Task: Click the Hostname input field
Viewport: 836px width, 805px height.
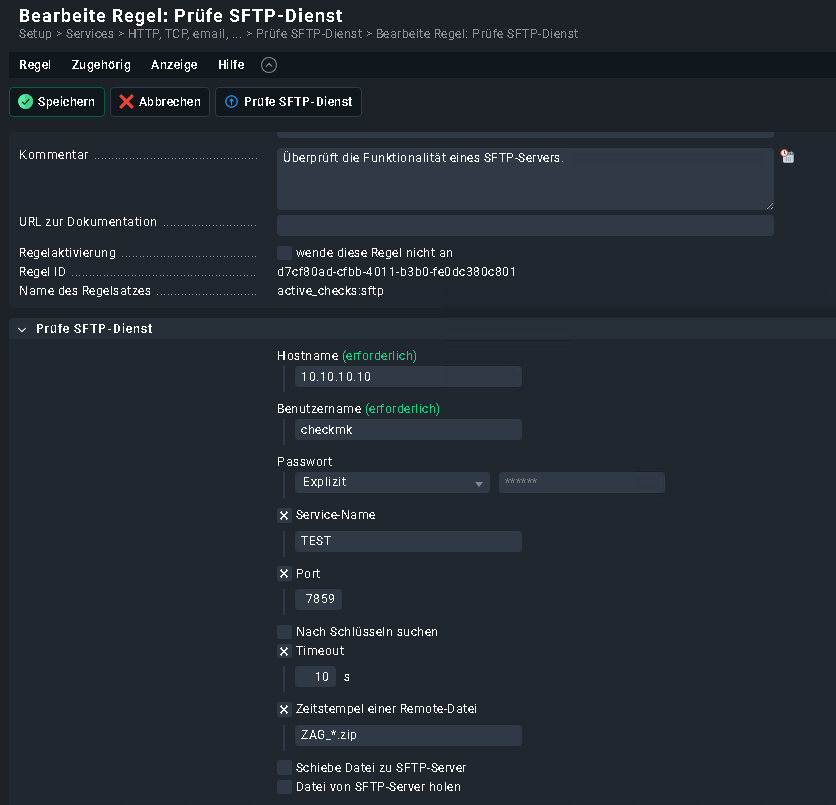Action: click(x=408, y=377)
